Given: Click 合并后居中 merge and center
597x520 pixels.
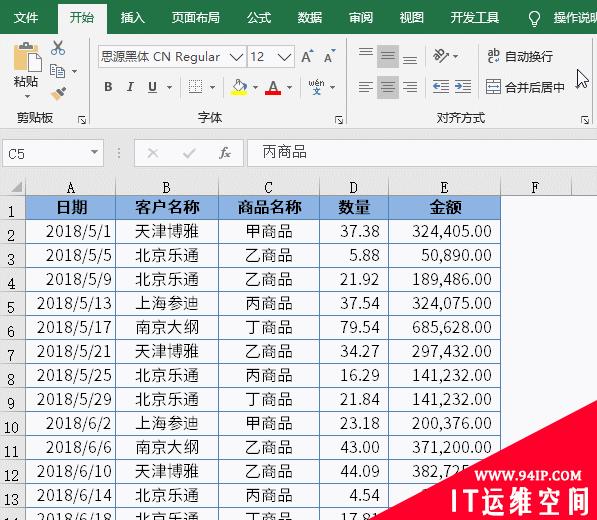Looking at the screenshot, I should point(525,87).
